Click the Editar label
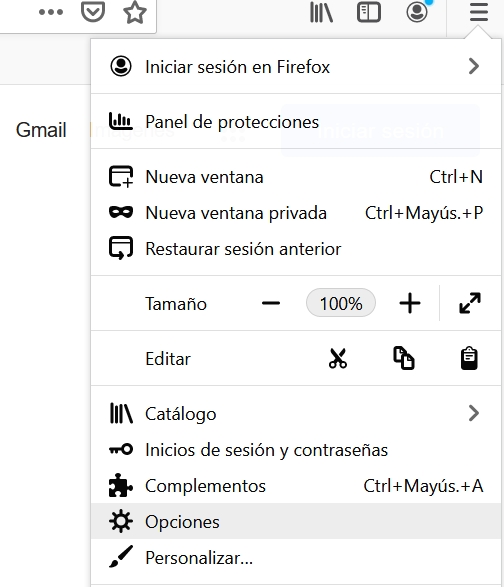504x587 pixels. tap(168, 359)
